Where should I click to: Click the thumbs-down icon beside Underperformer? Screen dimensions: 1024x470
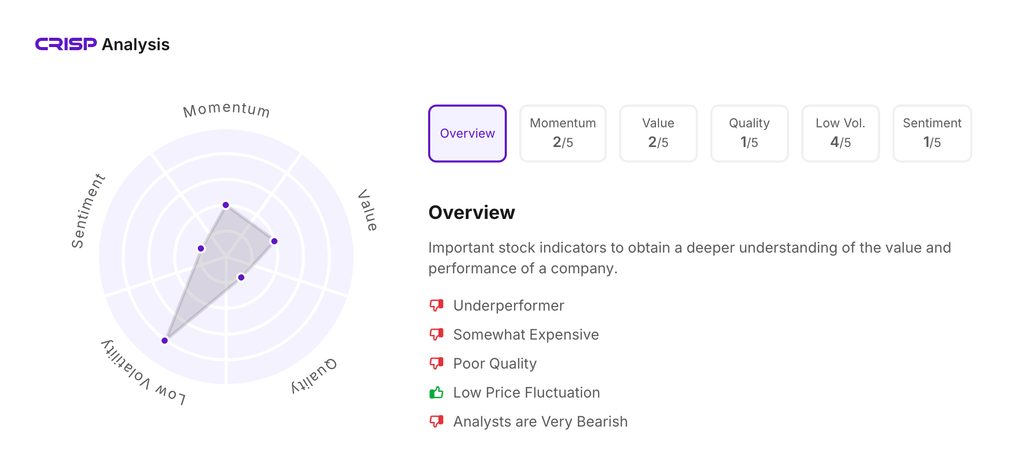coord(436,305)
